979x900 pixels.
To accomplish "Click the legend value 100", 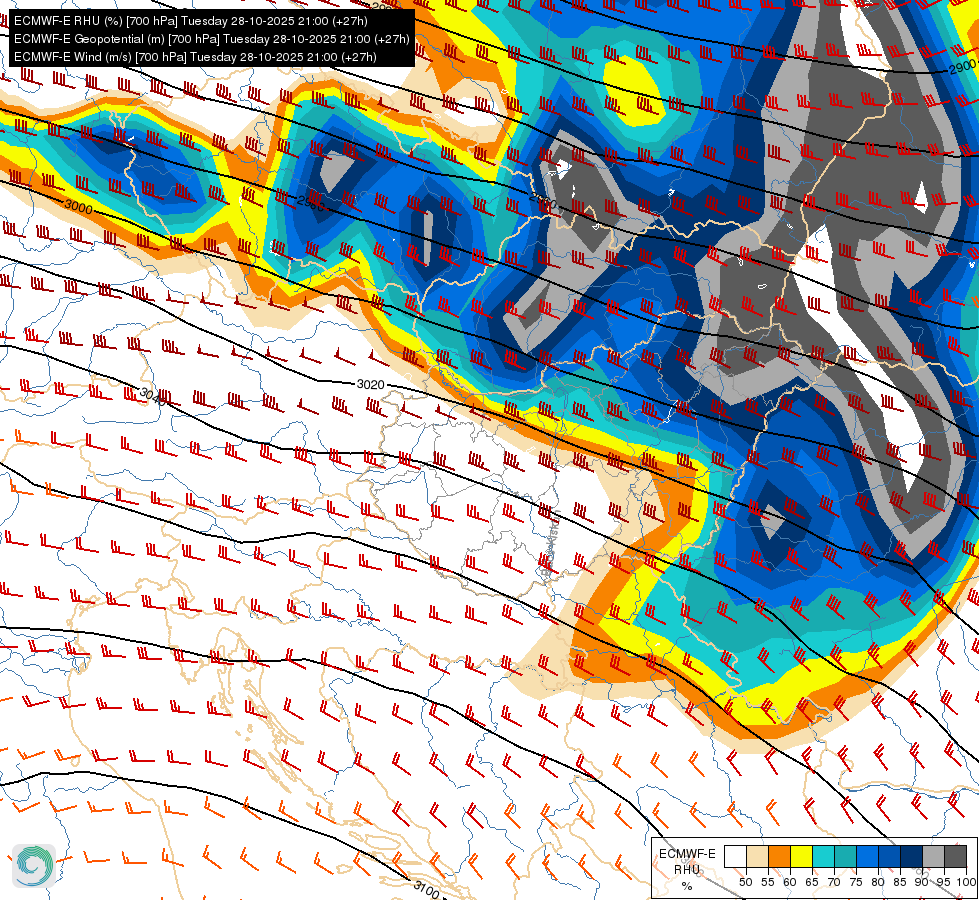I will point(966,882).
